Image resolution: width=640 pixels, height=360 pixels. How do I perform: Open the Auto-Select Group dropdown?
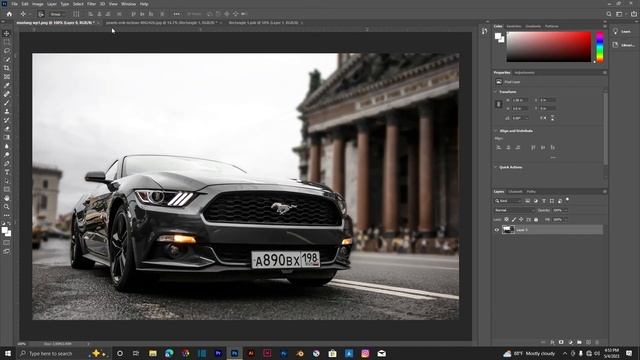pyautogui.click(x=57, y=14)
